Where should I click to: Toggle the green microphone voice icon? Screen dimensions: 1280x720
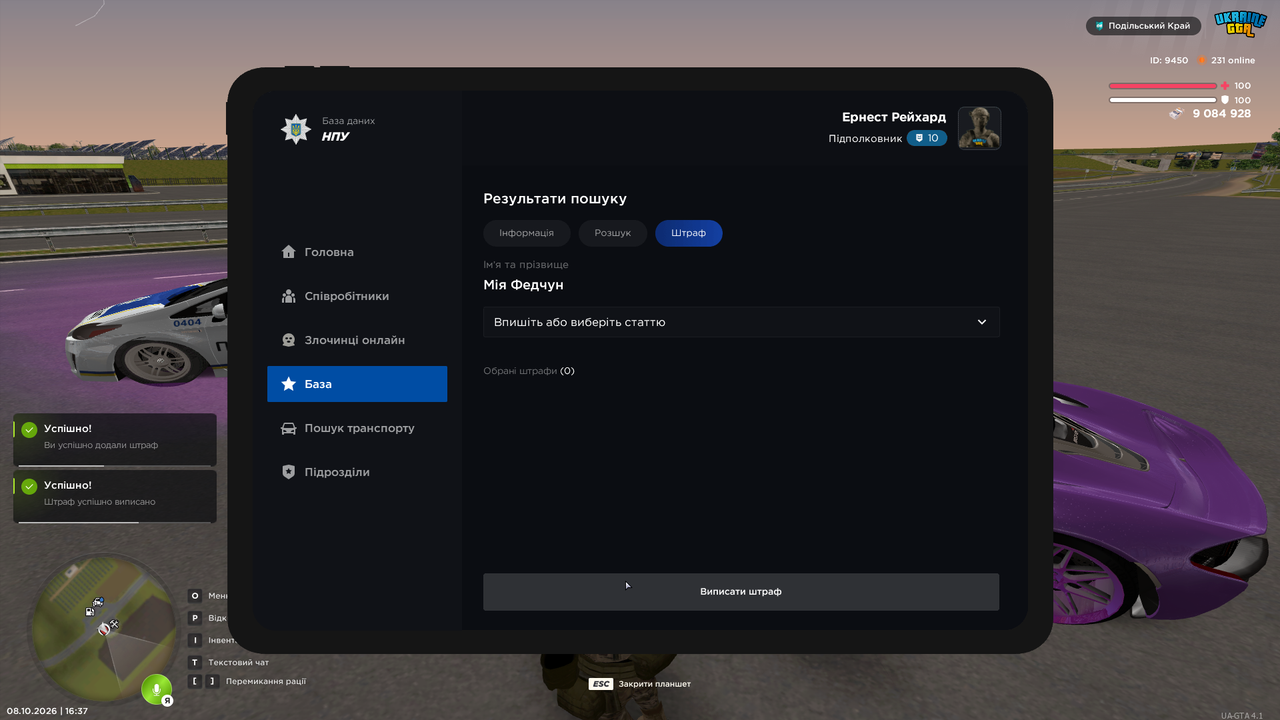(x=155, y=689)
